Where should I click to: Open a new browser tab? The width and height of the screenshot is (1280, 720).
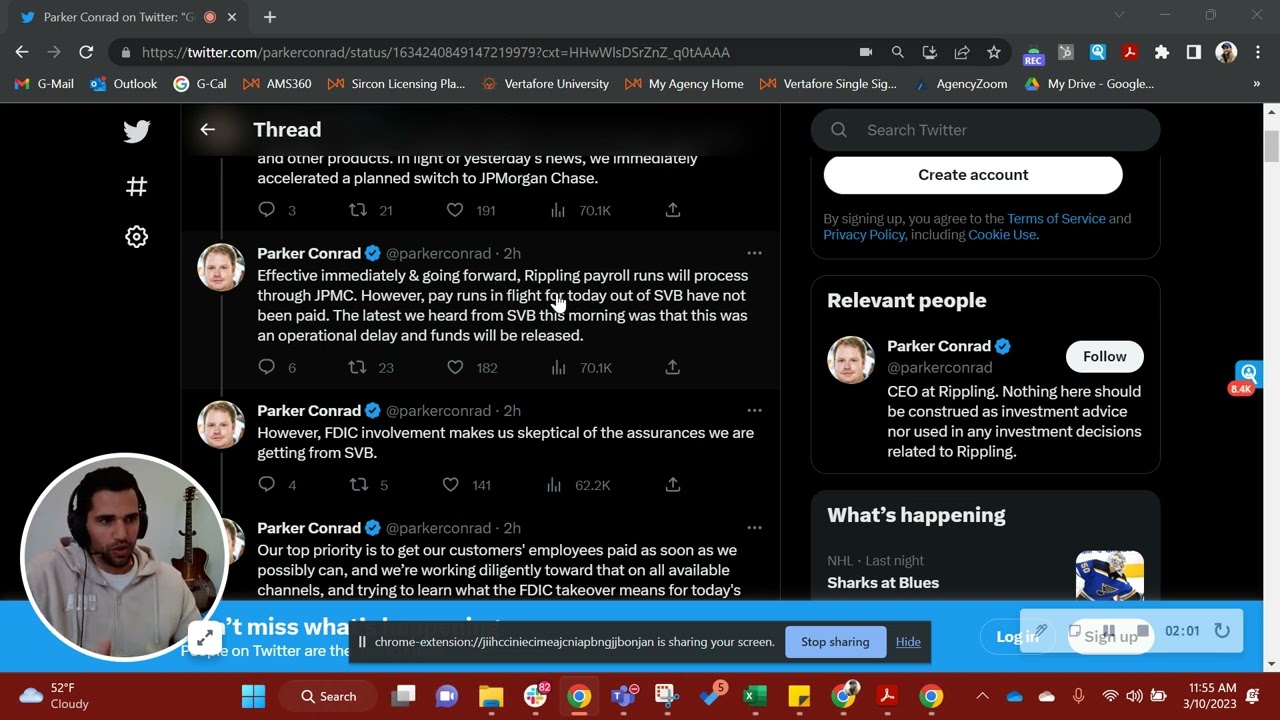(x=270, y=17)
